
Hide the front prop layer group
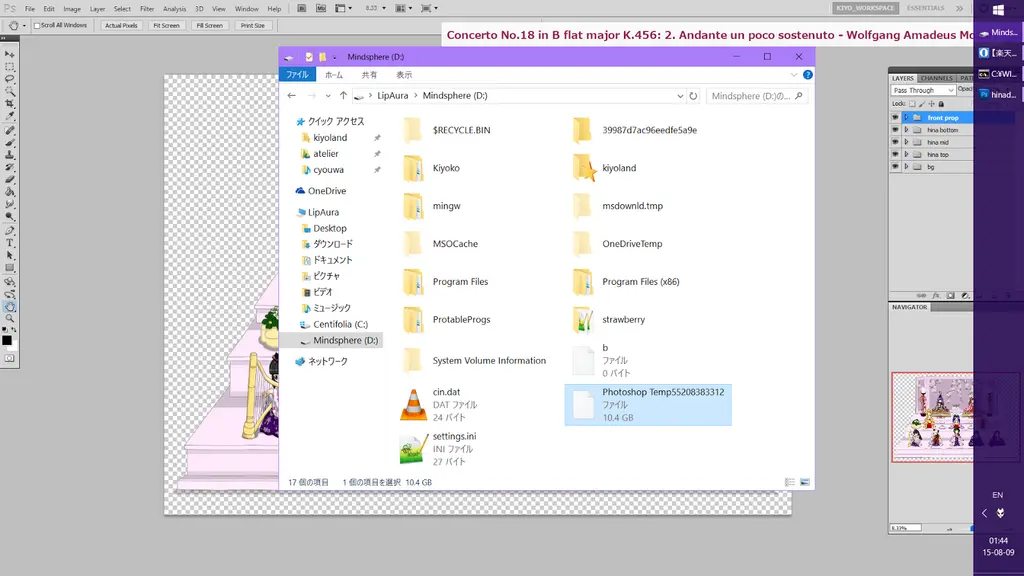pos(895,118)
